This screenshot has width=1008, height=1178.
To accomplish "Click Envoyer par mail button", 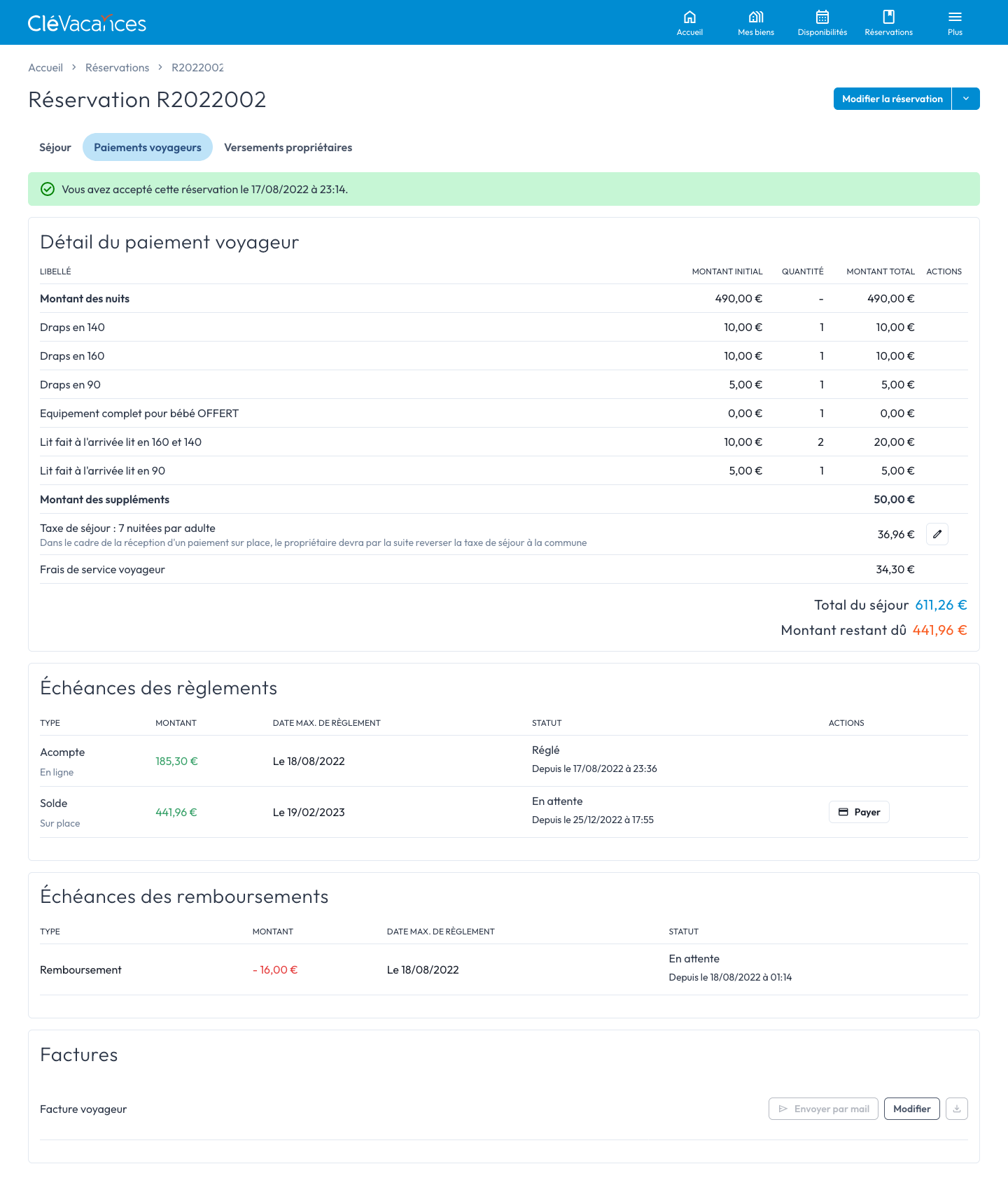I will click(823, 1109).
